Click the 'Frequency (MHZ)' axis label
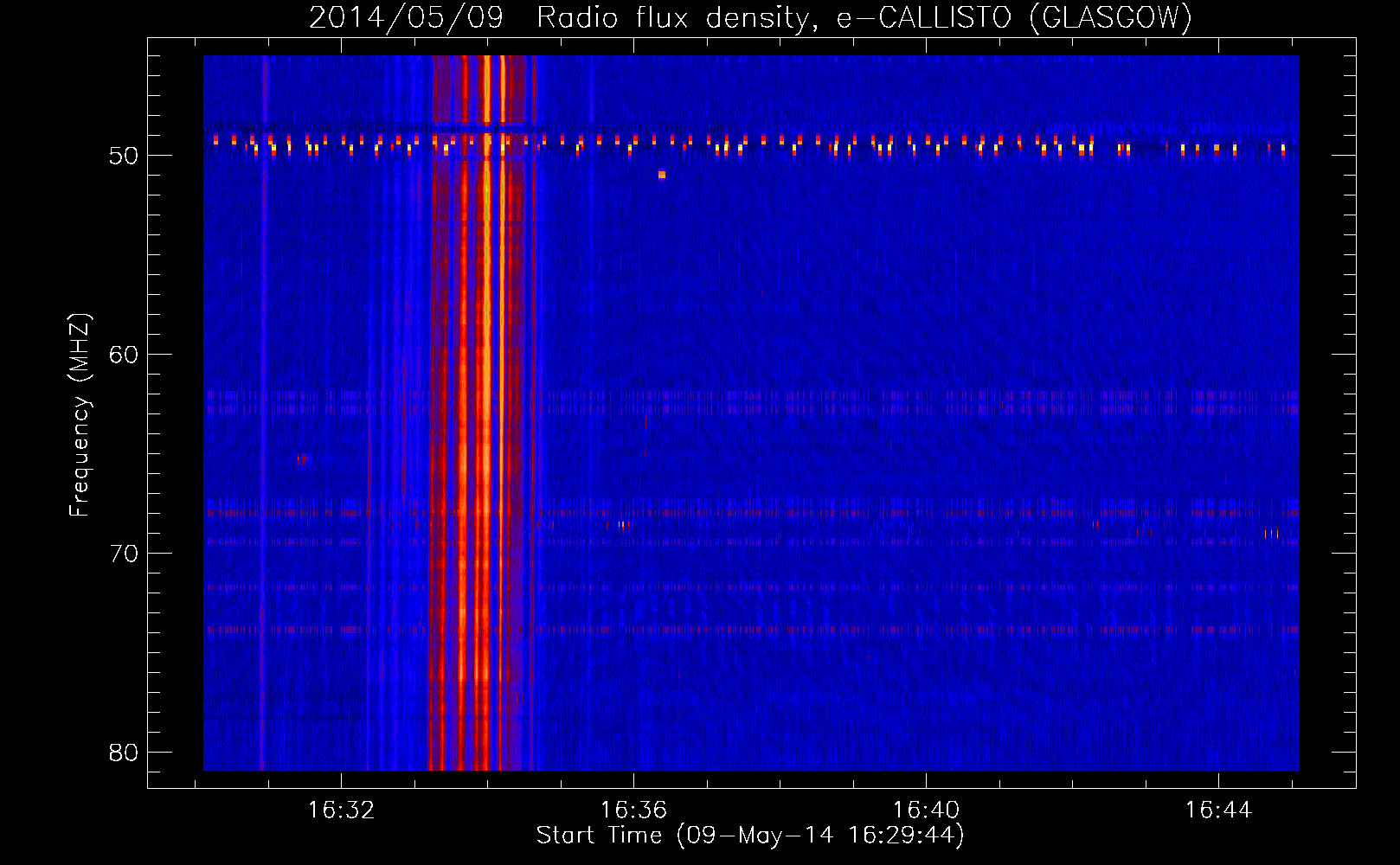Viewport: 1400px width, 865px height. [x=80, y=415]
